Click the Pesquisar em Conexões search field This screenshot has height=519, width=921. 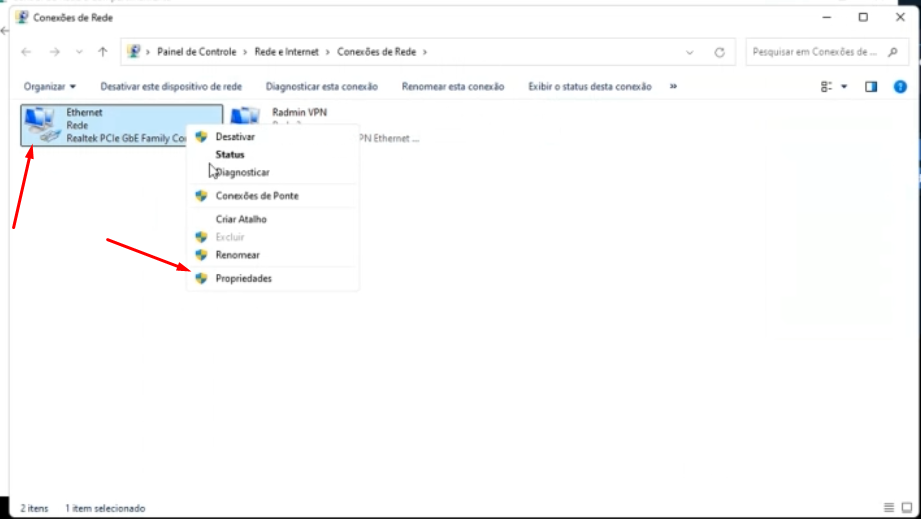(815, 51)
